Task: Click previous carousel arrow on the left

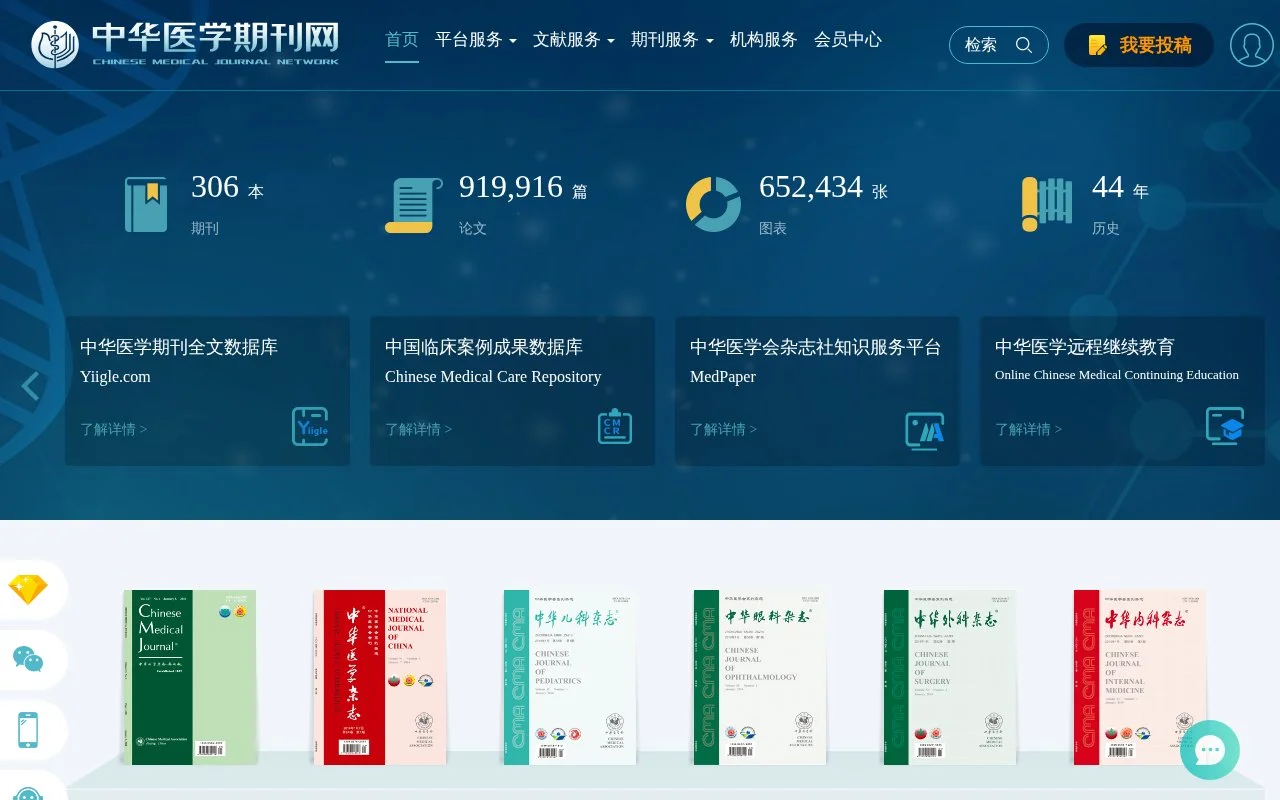Action: (x=30, y=386)
